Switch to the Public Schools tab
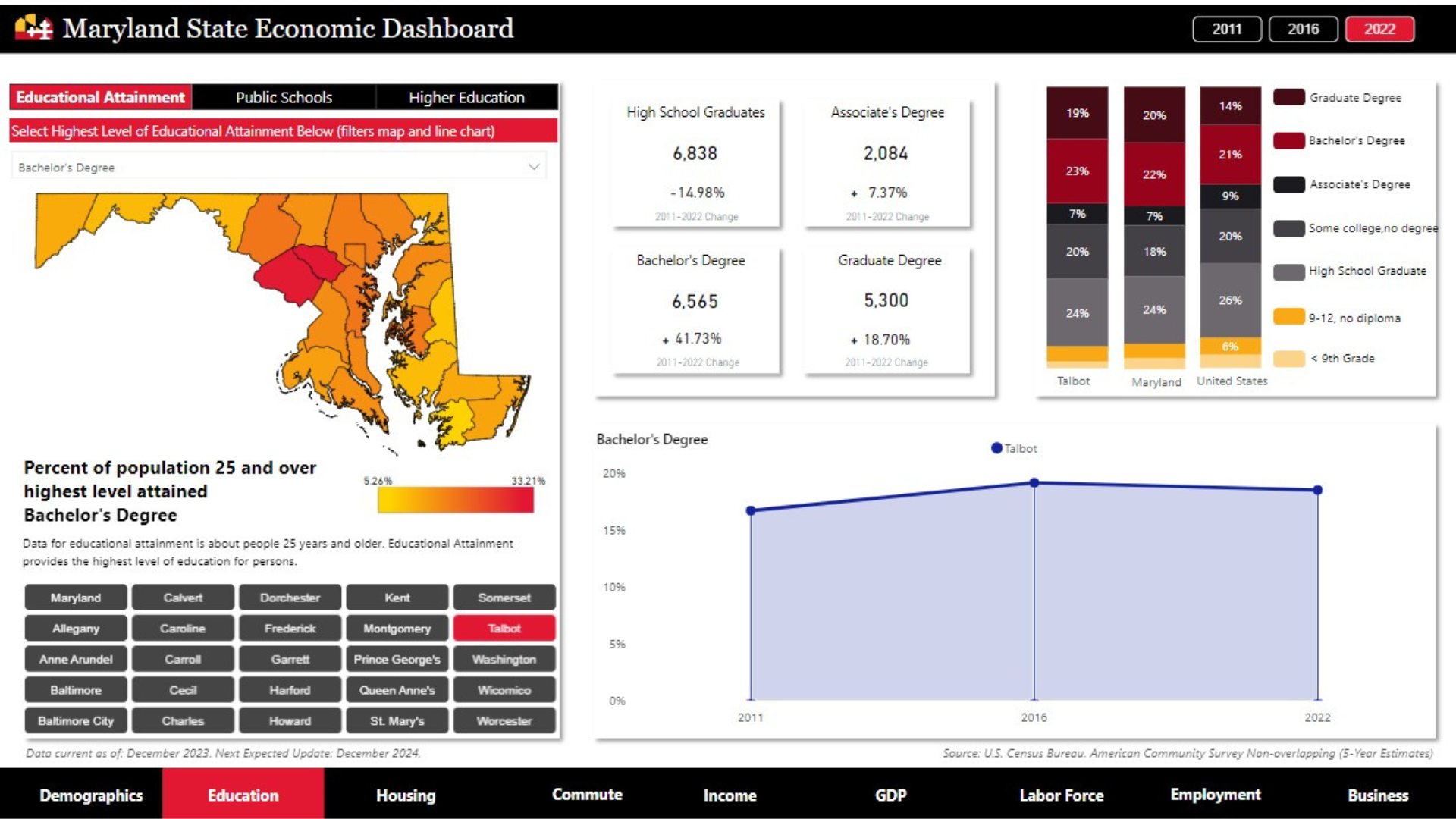The height and width of the screenshot is (819, 1456). [x=284, y=97]
